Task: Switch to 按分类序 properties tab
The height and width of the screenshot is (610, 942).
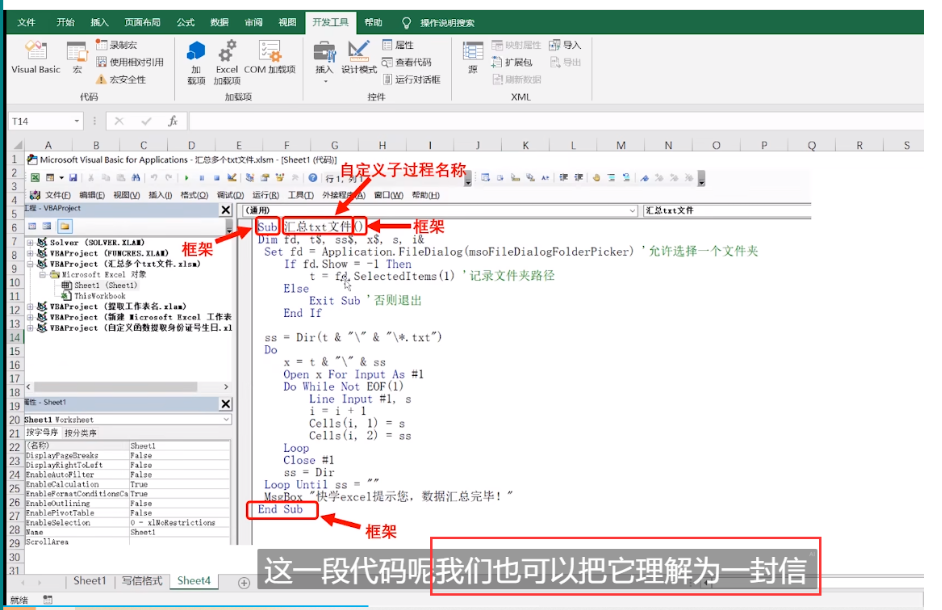Action: [81, 433]
